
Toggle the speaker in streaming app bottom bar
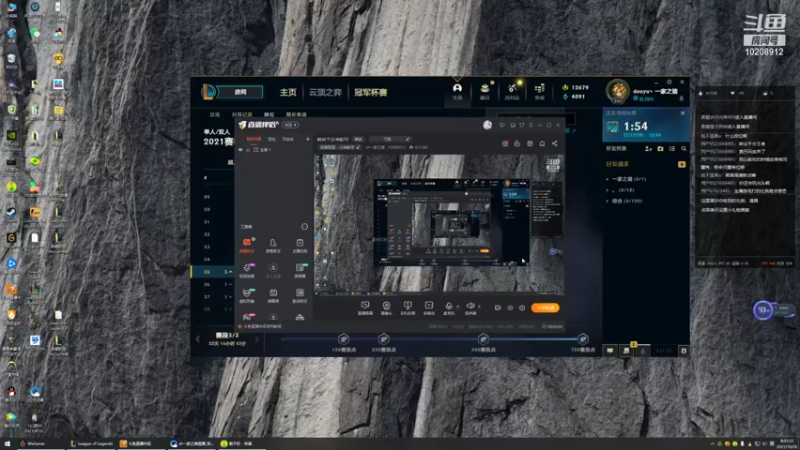tap(470, 308)
